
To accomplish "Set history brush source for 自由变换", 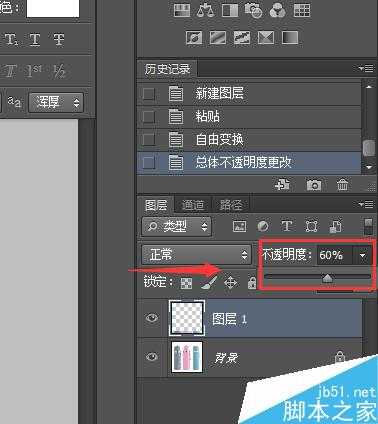I will point(149,140).
